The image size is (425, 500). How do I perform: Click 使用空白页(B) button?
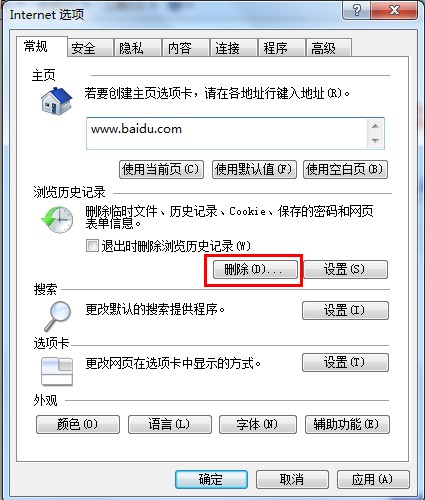pyautogui.click(x=345, y=169)
